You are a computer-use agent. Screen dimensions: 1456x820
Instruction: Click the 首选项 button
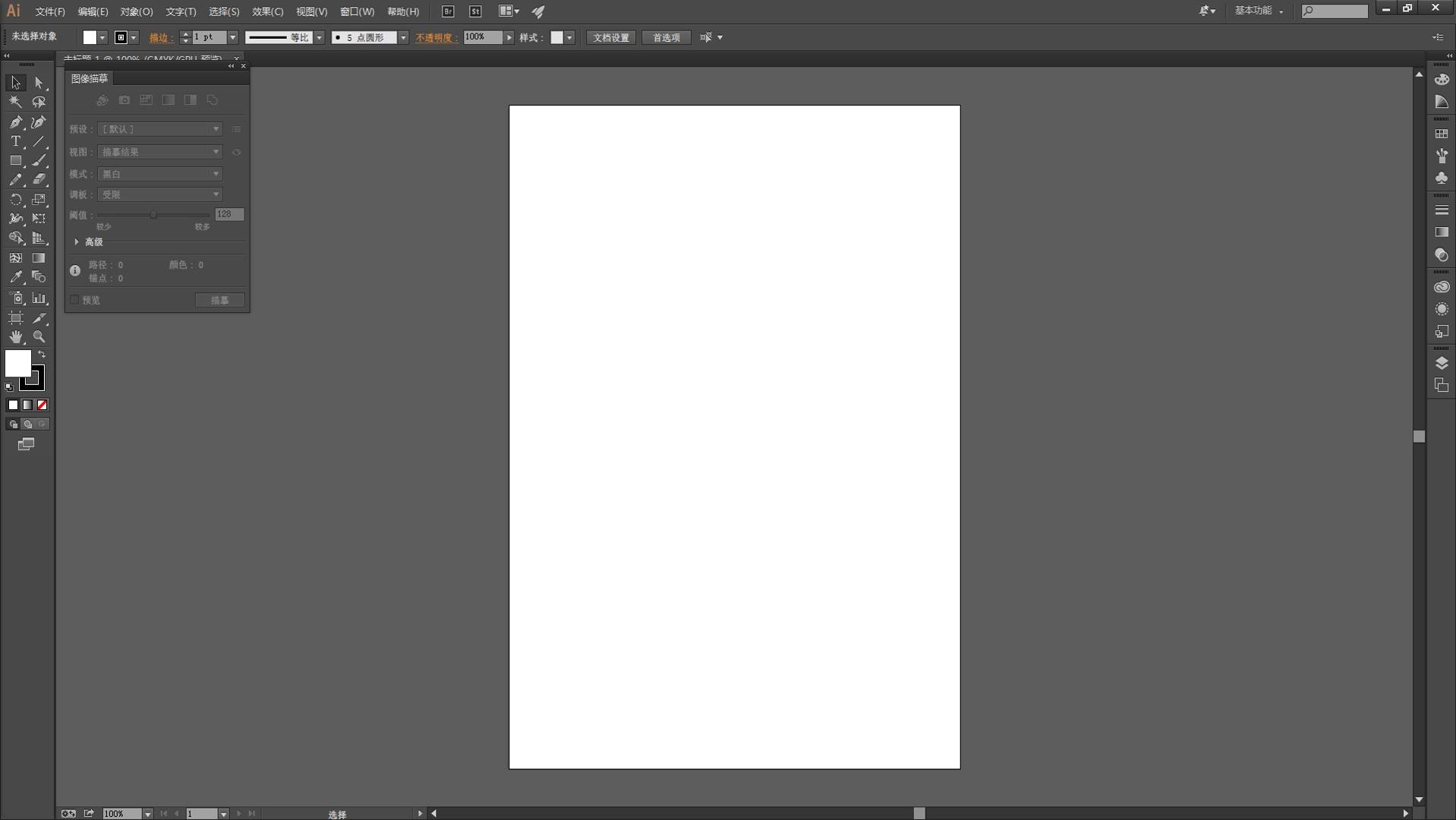click(666, 37)
